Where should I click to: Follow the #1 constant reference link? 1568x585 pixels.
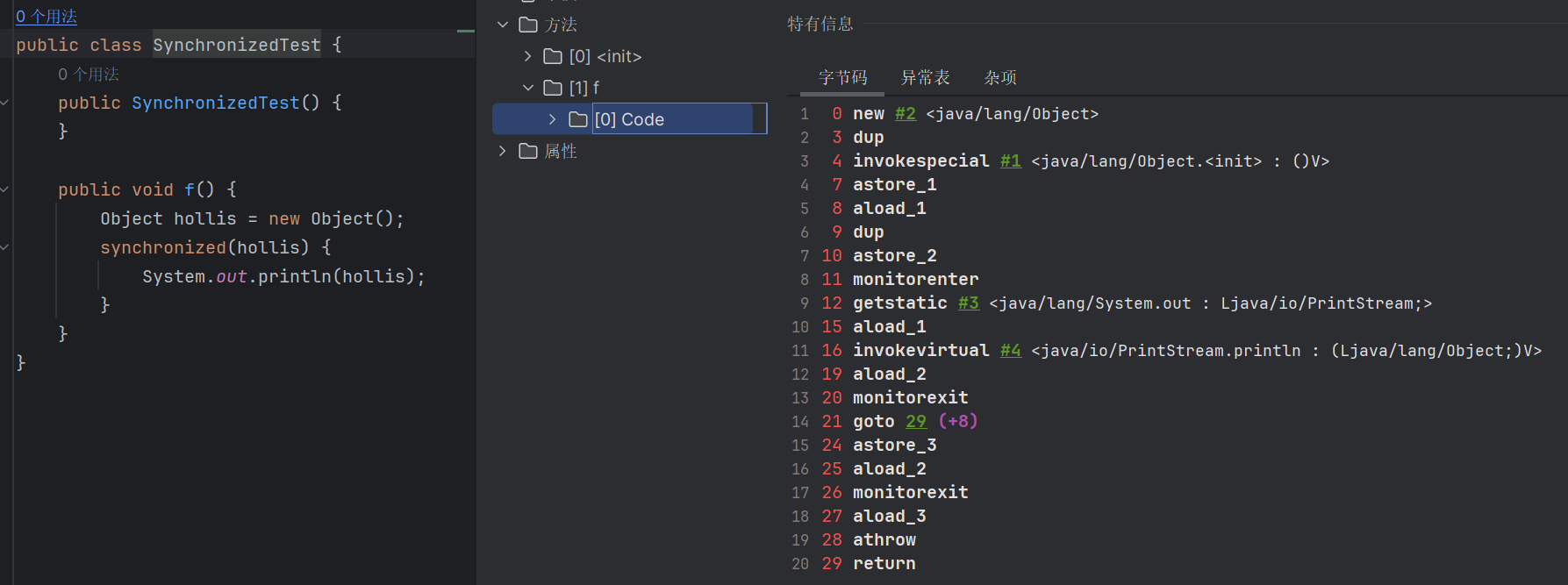click(1010, 161)
